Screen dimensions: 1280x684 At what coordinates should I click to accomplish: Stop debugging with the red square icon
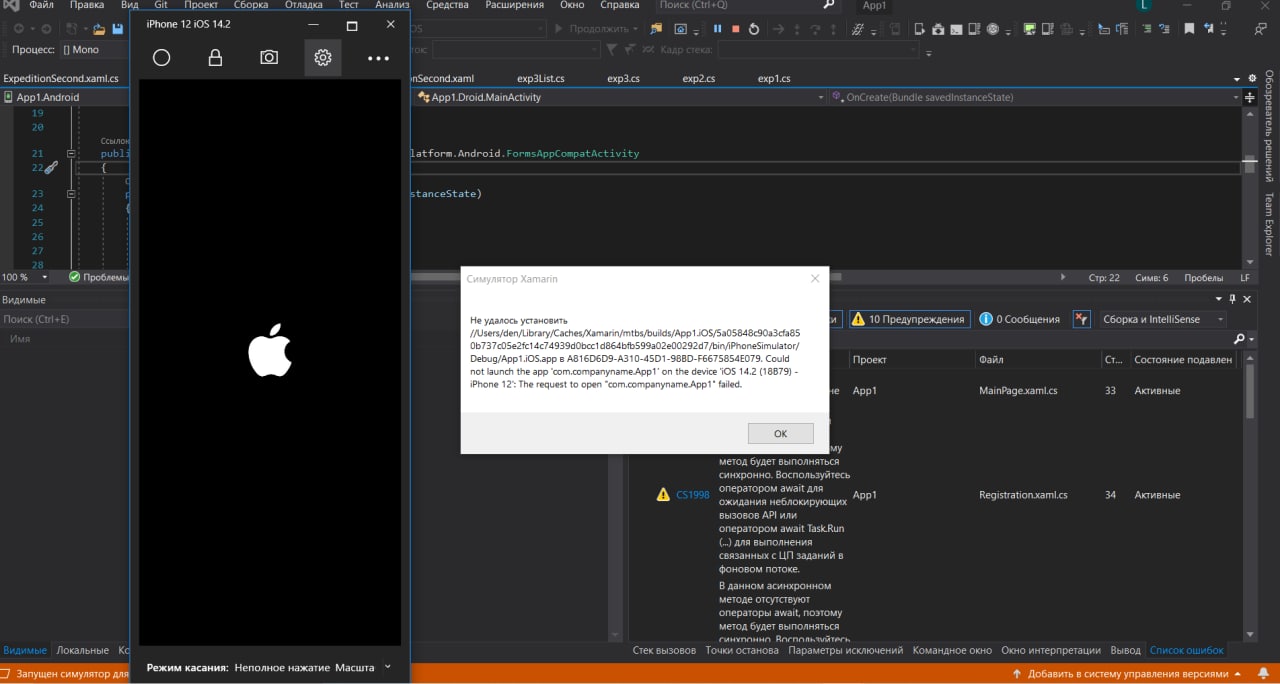(x=735, y=29)
